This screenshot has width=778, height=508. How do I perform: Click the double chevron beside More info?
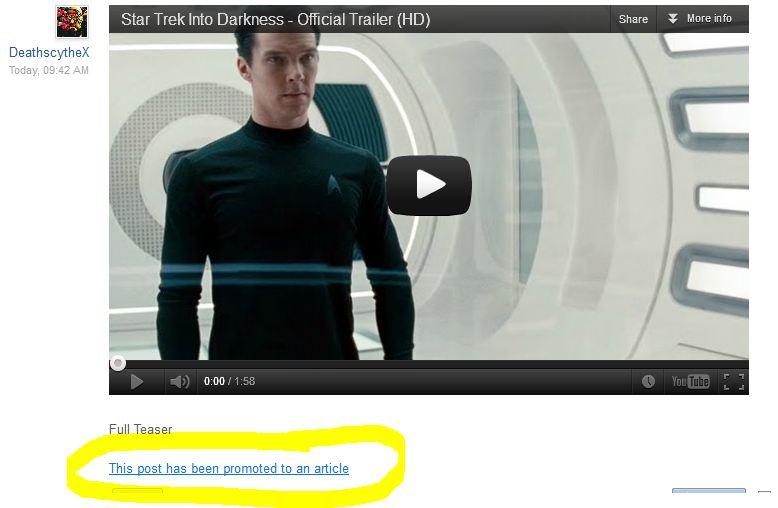click(672, 19)
